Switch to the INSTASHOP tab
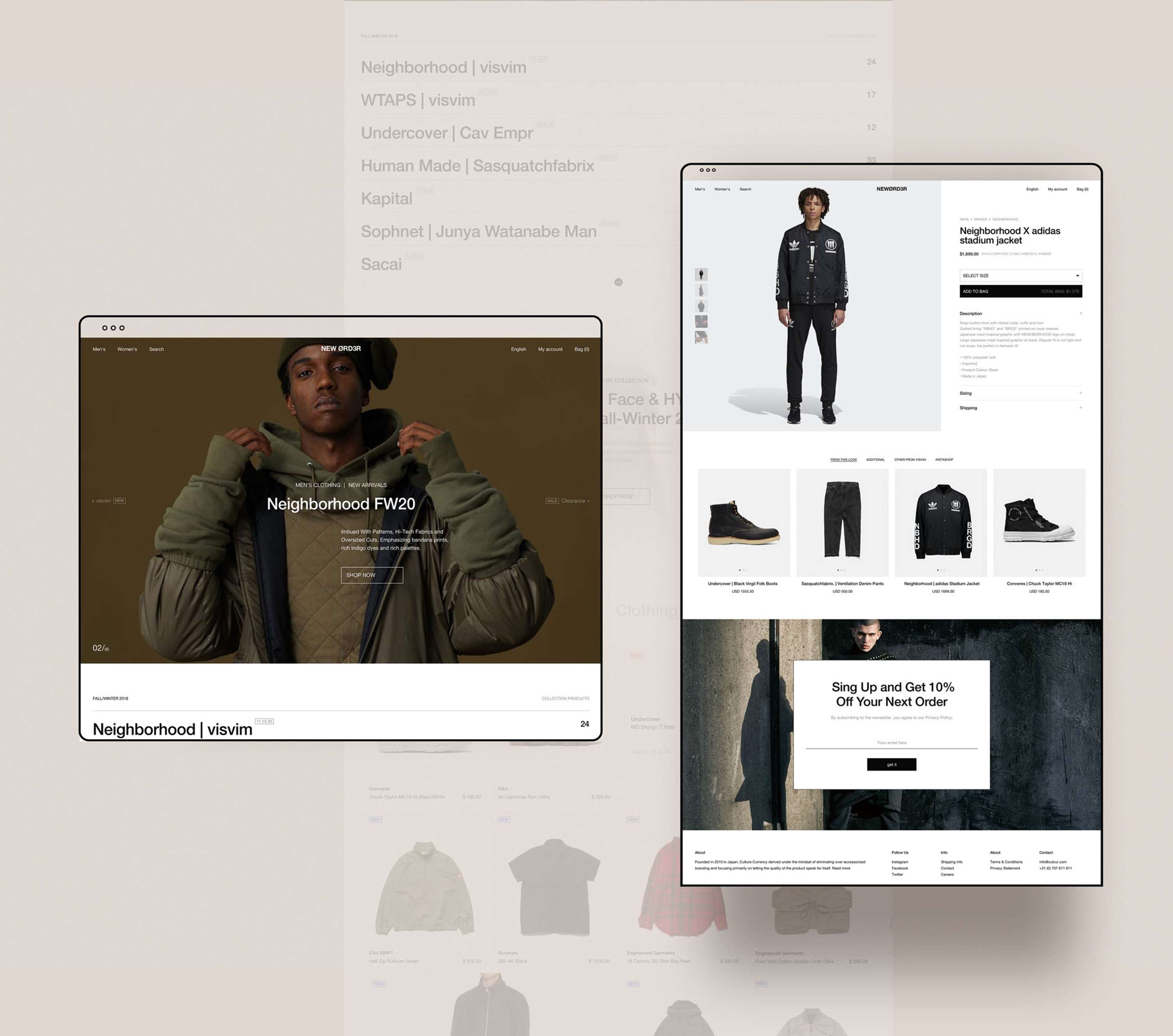The height and width of the screenshot is (1036, 1173). tap(944, 459)
